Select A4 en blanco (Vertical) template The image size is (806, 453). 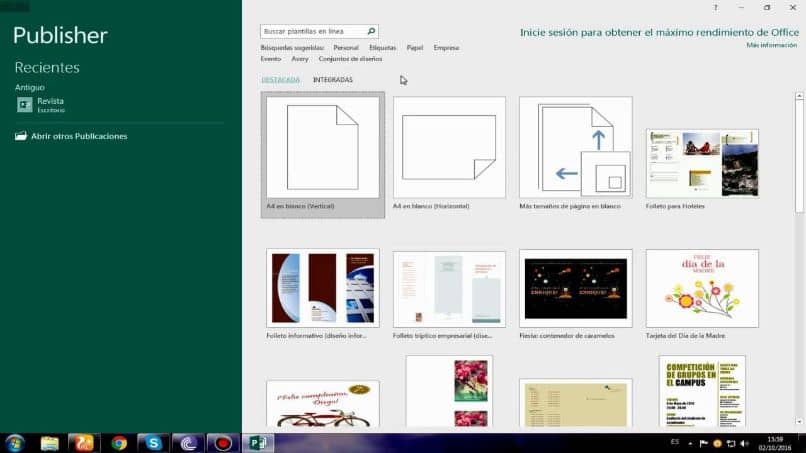pyautogui.click(x=322, y=155)
